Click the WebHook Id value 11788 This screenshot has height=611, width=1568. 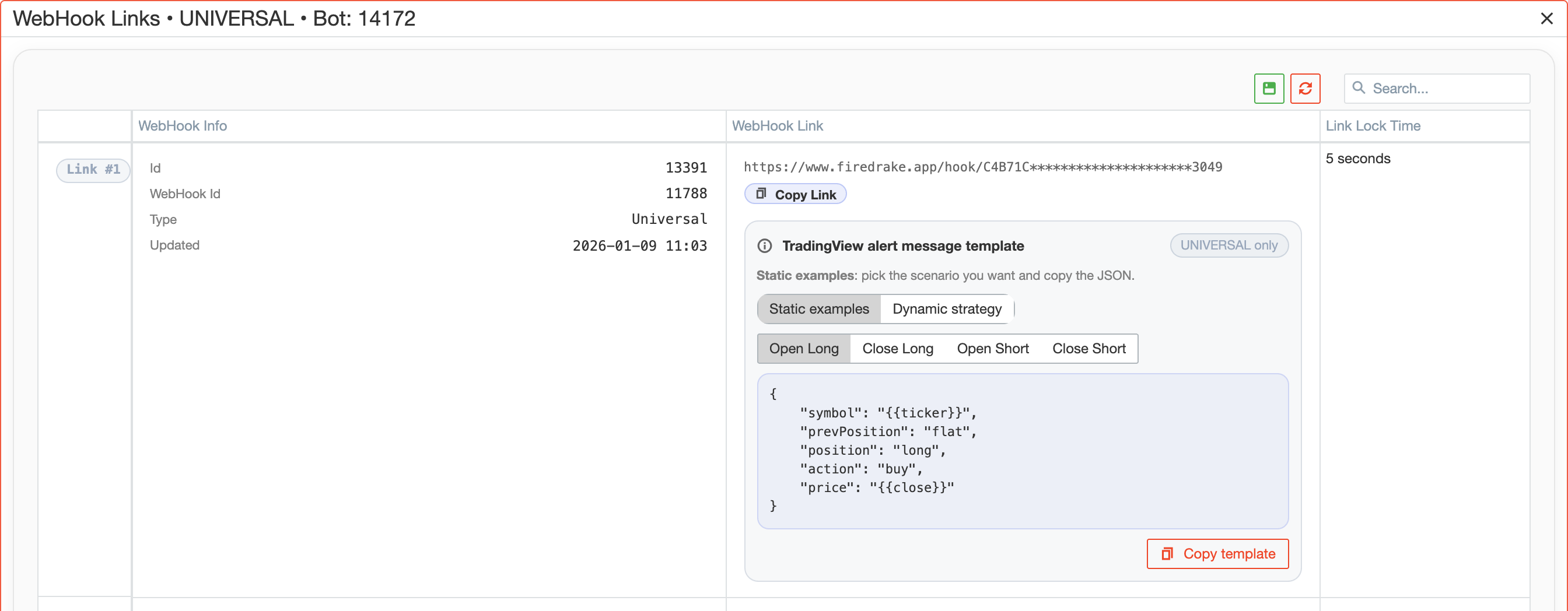coord(686,194)
